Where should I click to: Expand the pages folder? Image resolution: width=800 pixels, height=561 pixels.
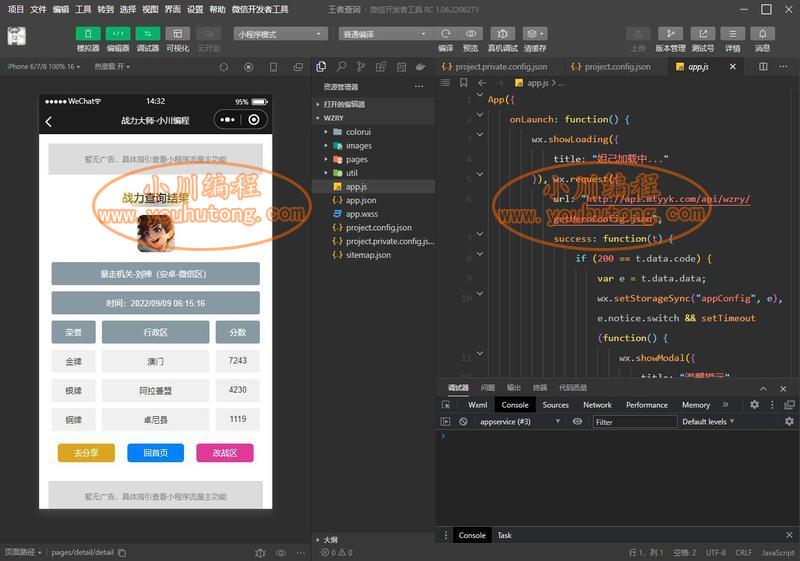[x=374, y=159]
